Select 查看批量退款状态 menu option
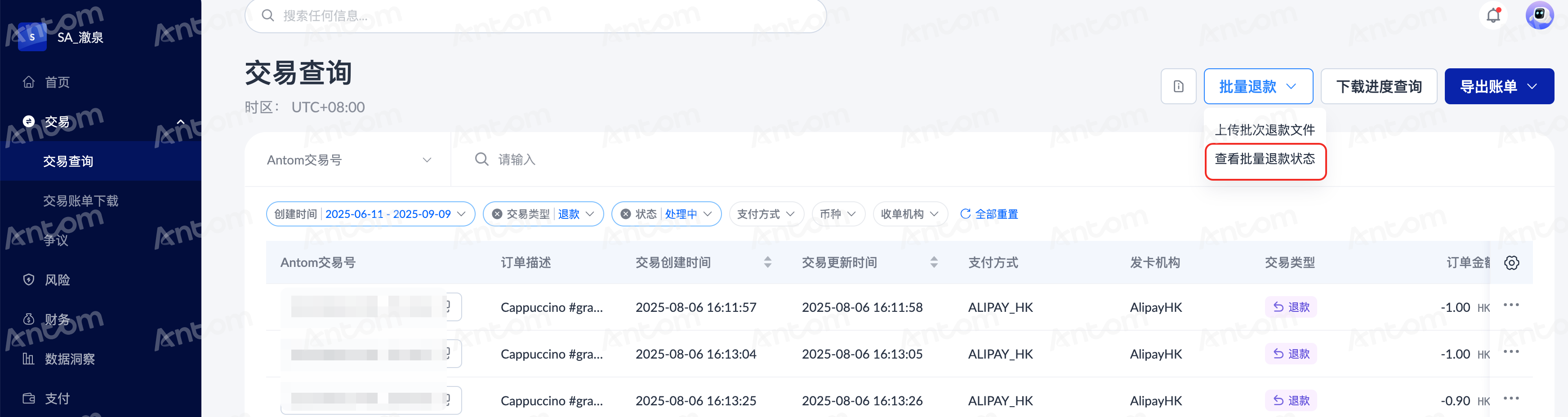1568x417 pixels. coord(1265,160)
